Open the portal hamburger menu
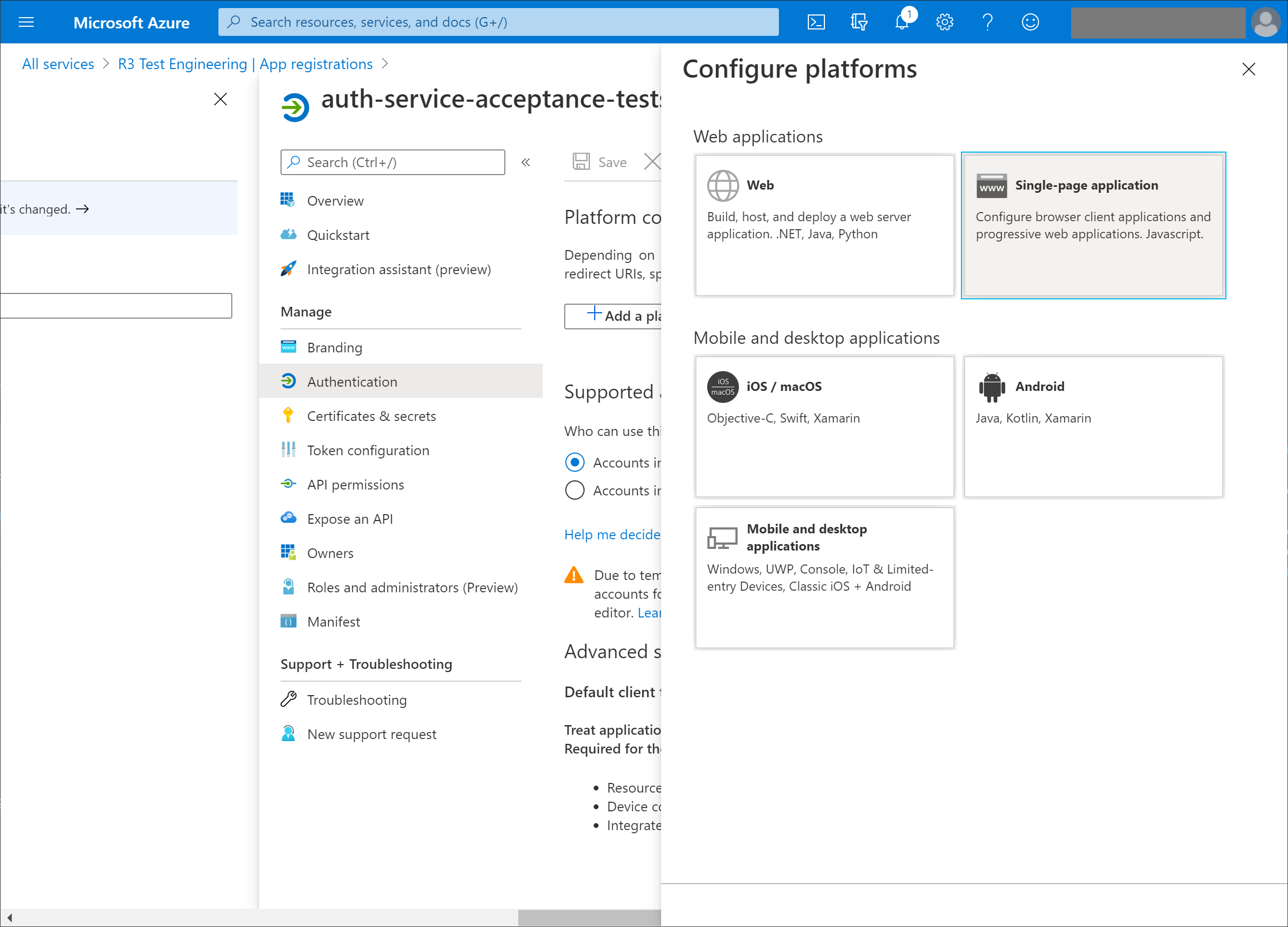 (x=26, y=22)
